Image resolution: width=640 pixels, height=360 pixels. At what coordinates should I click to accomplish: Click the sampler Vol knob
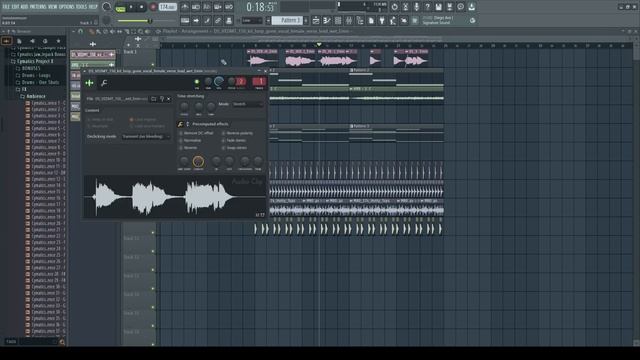click(x=218, y=81)
